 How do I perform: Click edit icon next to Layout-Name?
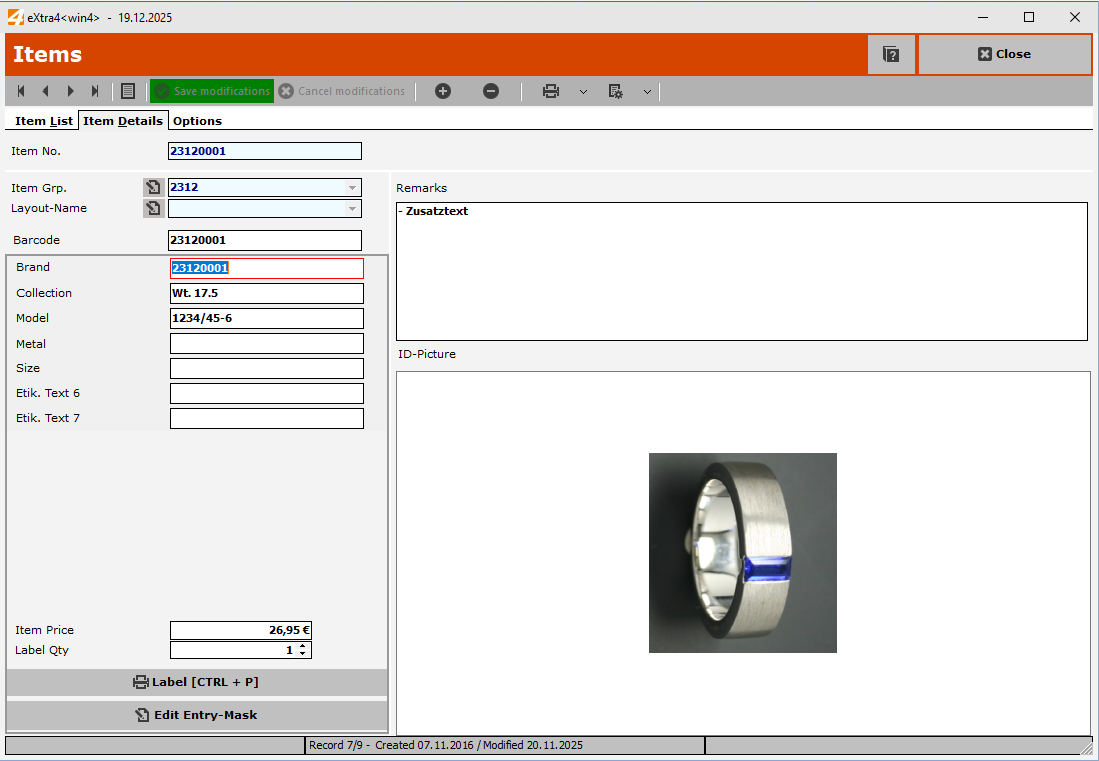click(153, 208)
